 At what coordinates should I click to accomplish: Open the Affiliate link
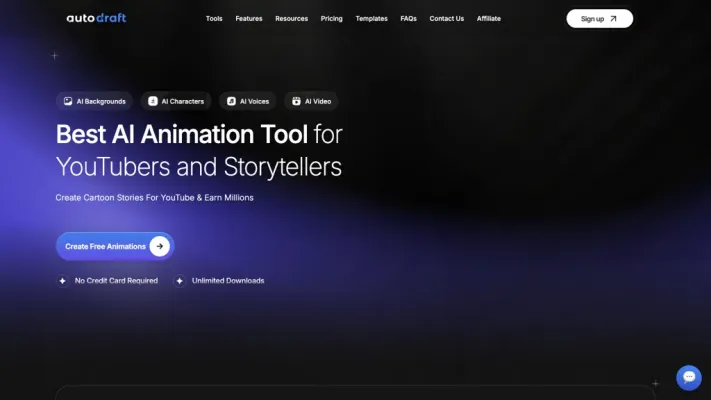coord(489,19)
